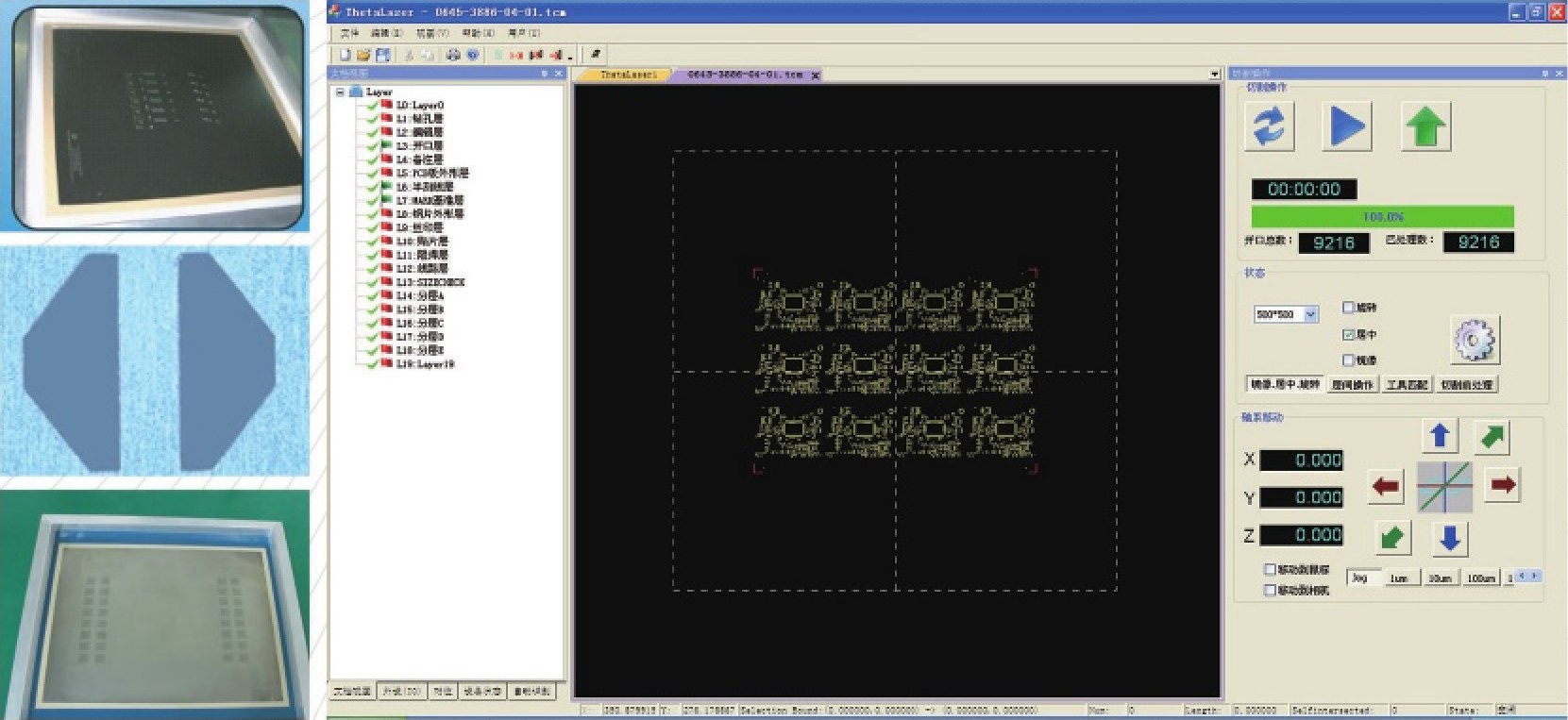Screen dimensions: 1568x720
Task: Jog axis with red right arrow
Action: click(x=1502, y=485)
